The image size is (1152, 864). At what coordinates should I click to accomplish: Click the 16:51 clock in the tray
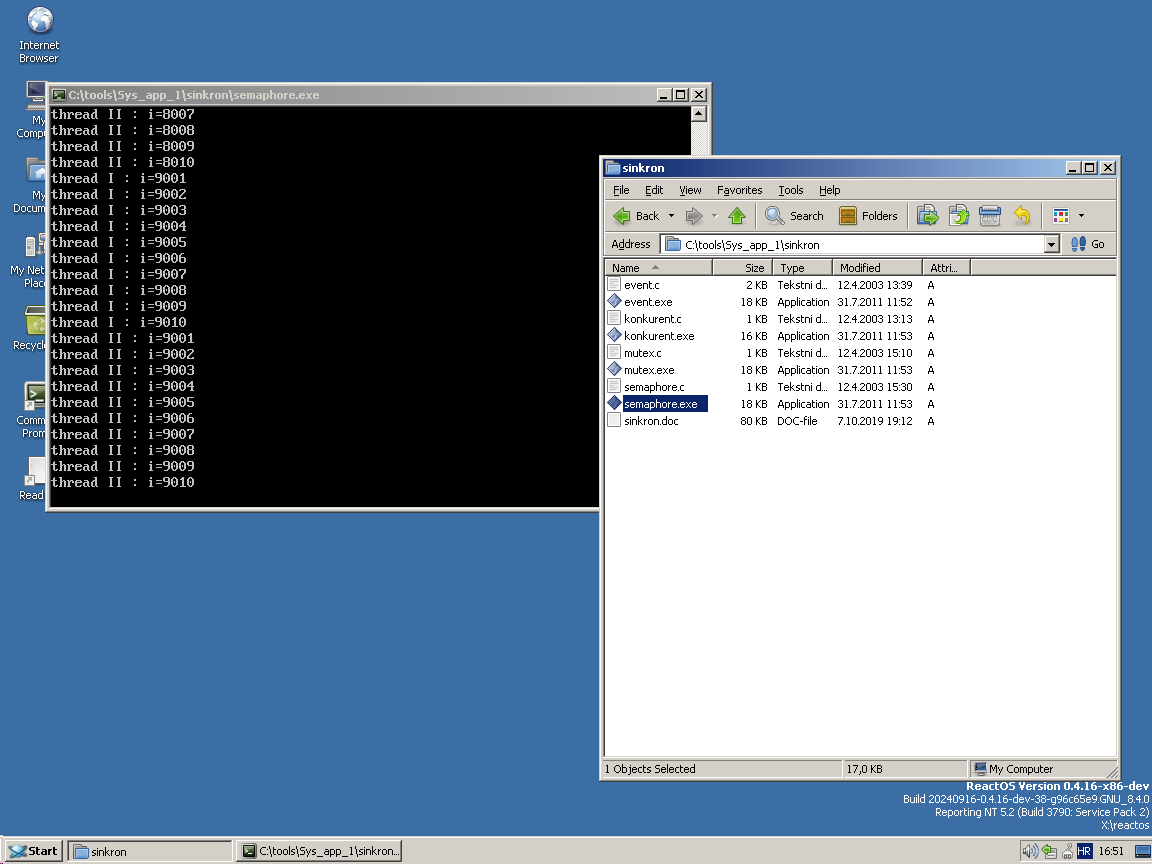point(1111,852)
